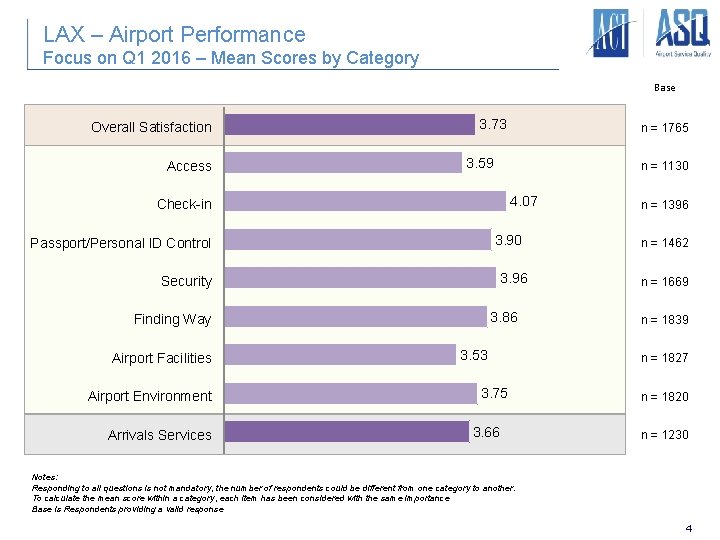Click the n = 1765 base value
Screen dimensions: 720x540
tap(664, 128)
